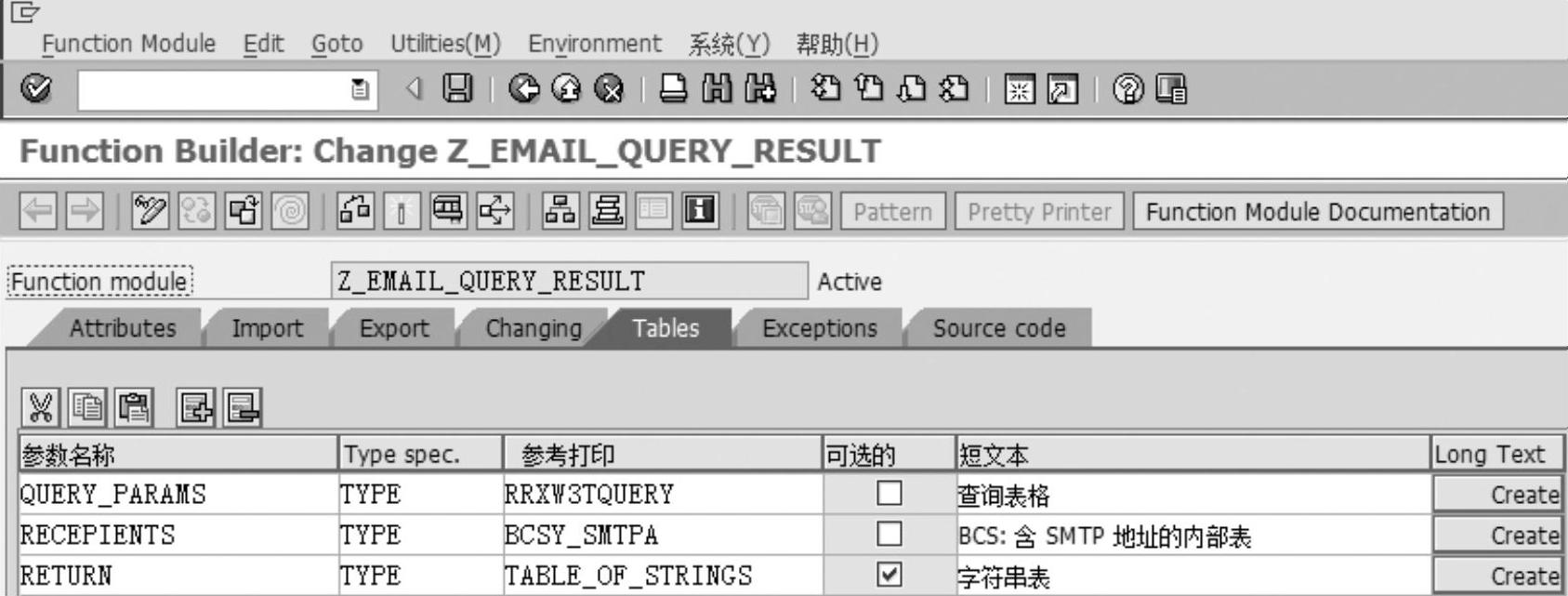
Task: Open the Edit menu
Action: 264,44
